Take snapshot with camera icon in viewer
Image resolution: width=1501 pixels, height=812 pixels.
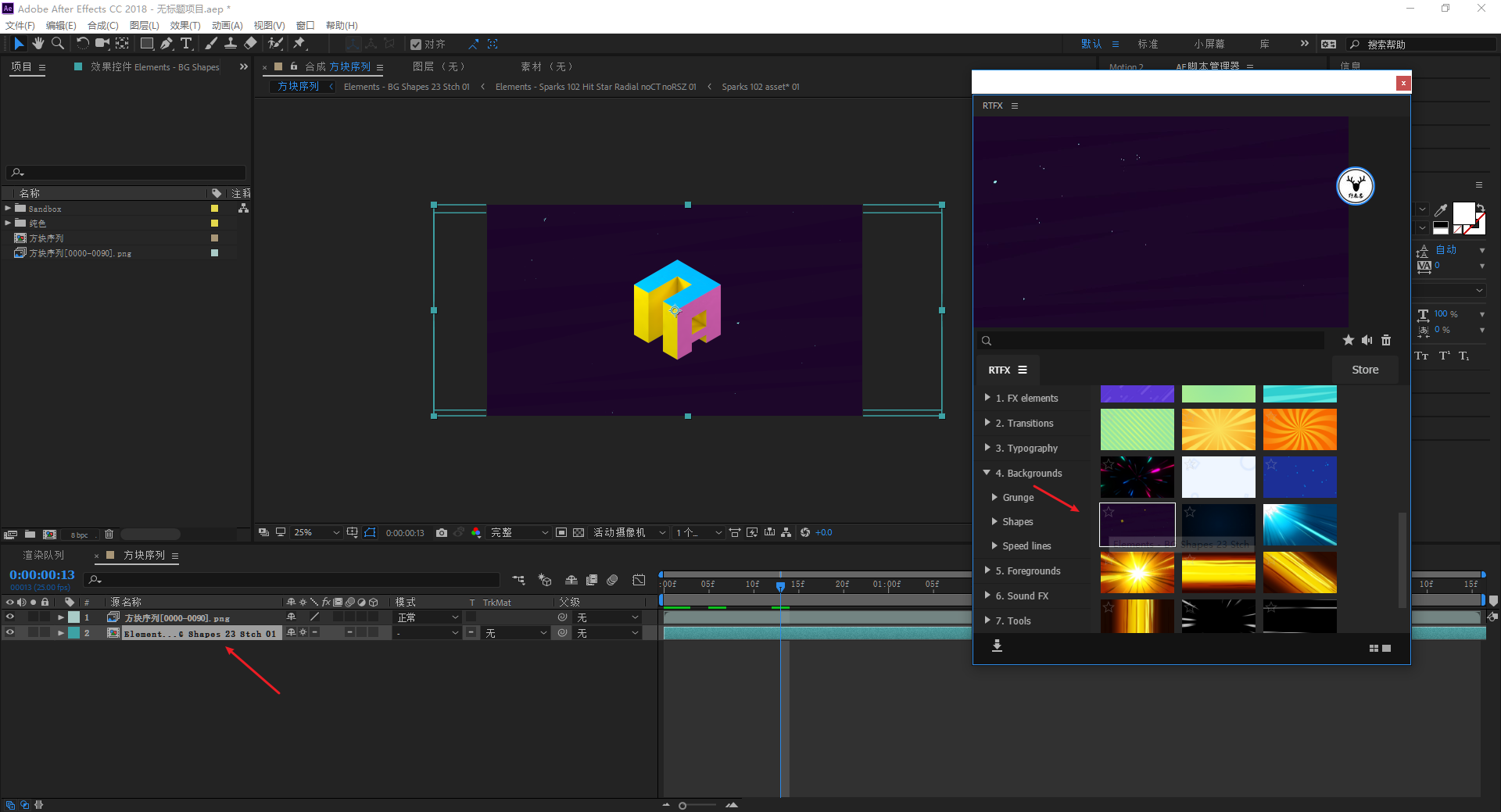pos(442,532)
